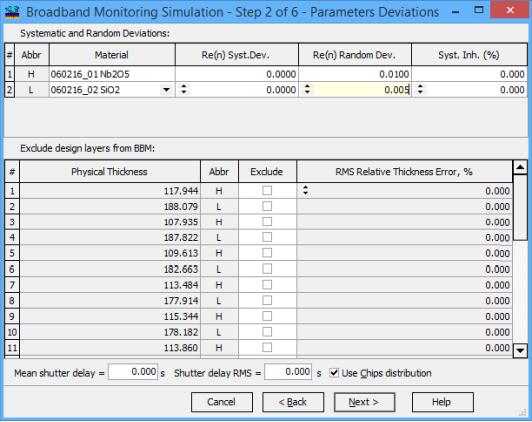Minimize the simulation wizard window
The height and width of the screenshot is (422, 532).
click(x=456, y=12)
